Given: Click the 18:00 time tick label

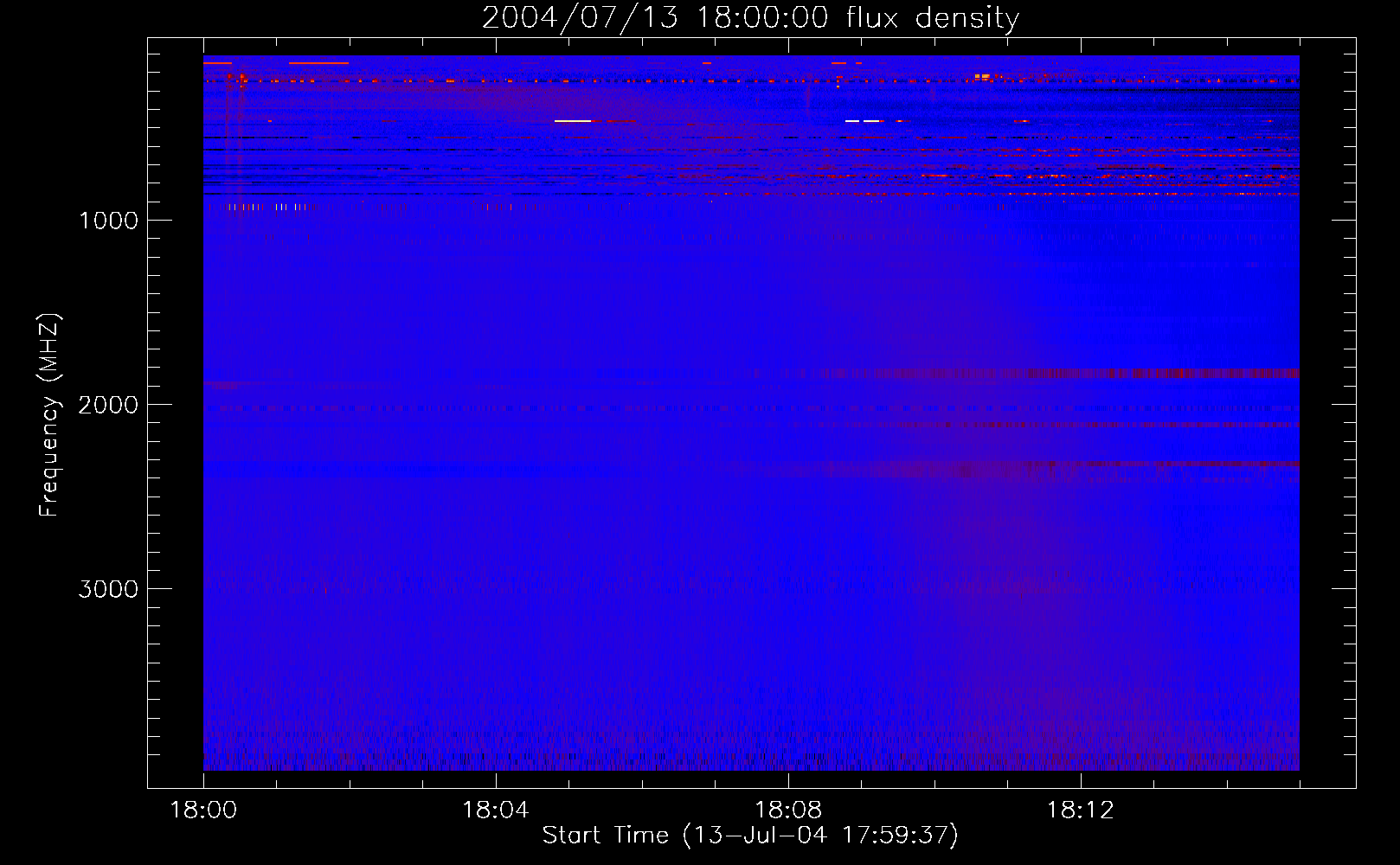Looking at the screenshot, I should (203, 811).
